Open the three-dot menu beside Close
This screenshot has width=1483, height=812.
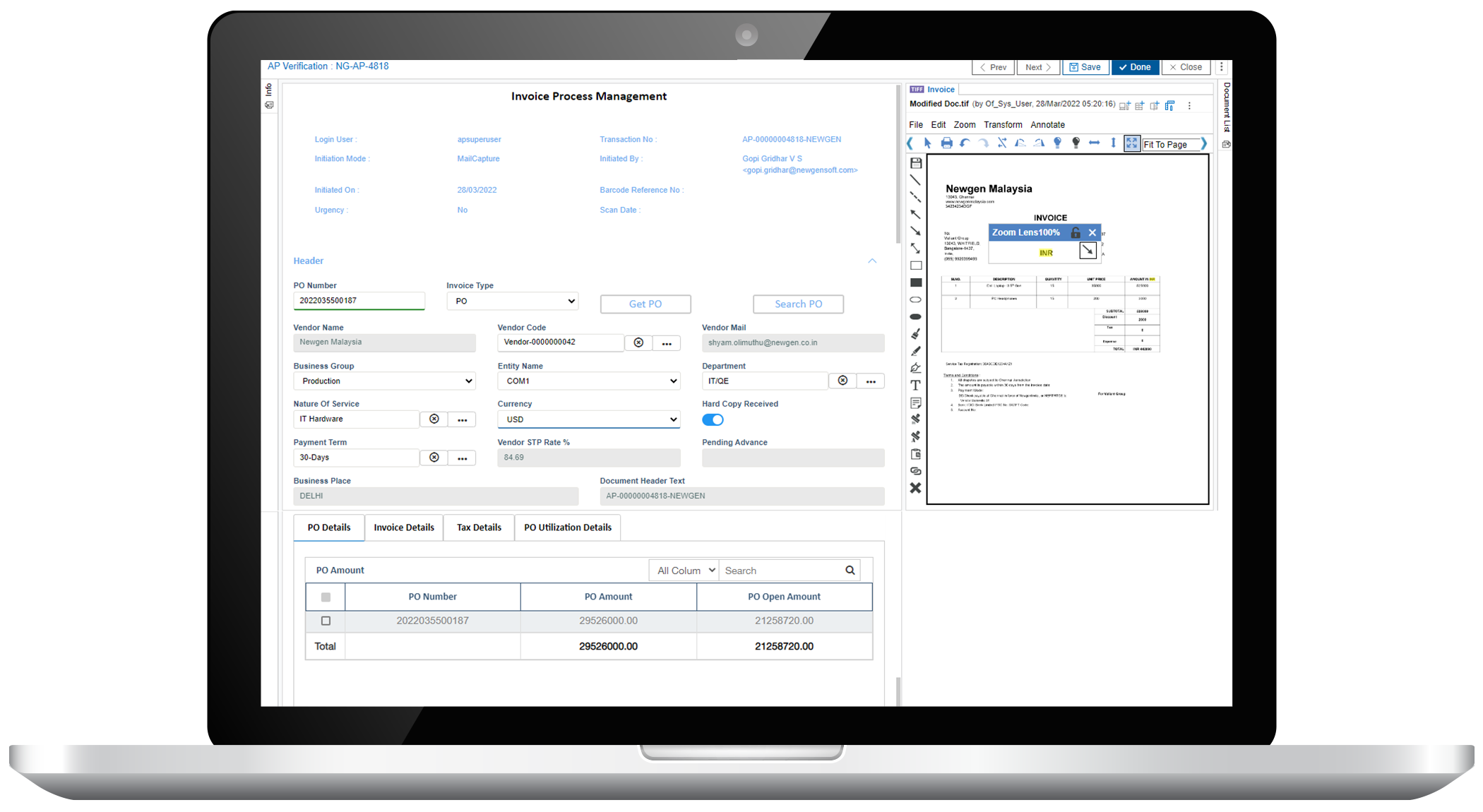coord(1222,67)
